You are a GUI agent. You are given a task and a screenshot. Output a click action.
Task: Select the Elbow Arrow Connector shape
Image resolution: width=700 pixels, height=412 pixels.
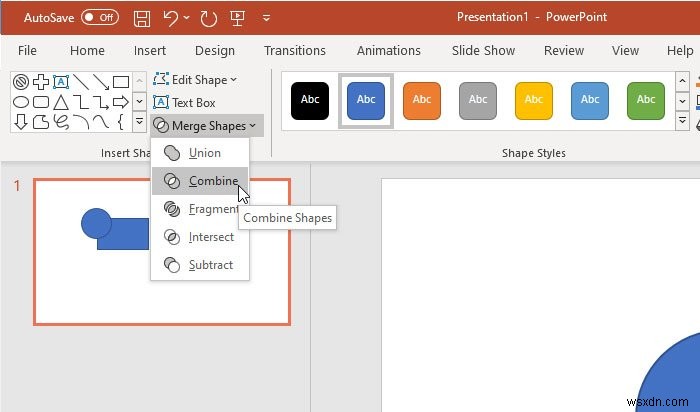[x=101, y=102]
